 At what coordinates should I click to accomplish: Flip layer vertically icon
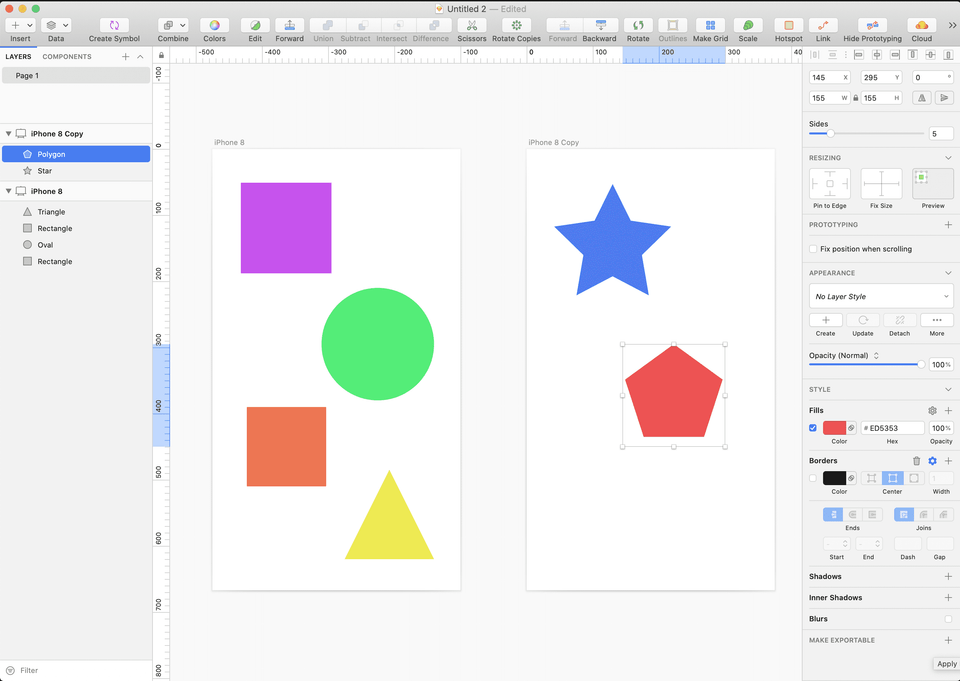pos(944,98)
